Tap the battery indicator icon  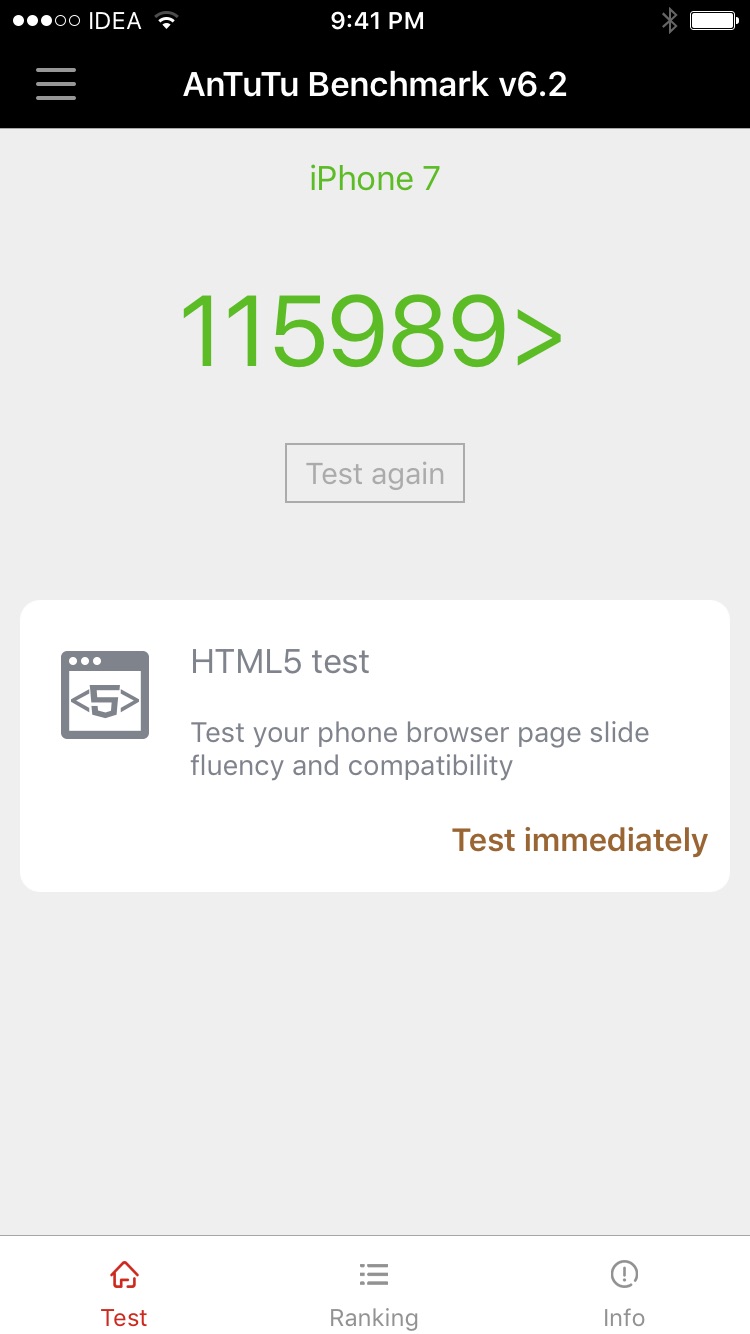click(x=714, y=20)
